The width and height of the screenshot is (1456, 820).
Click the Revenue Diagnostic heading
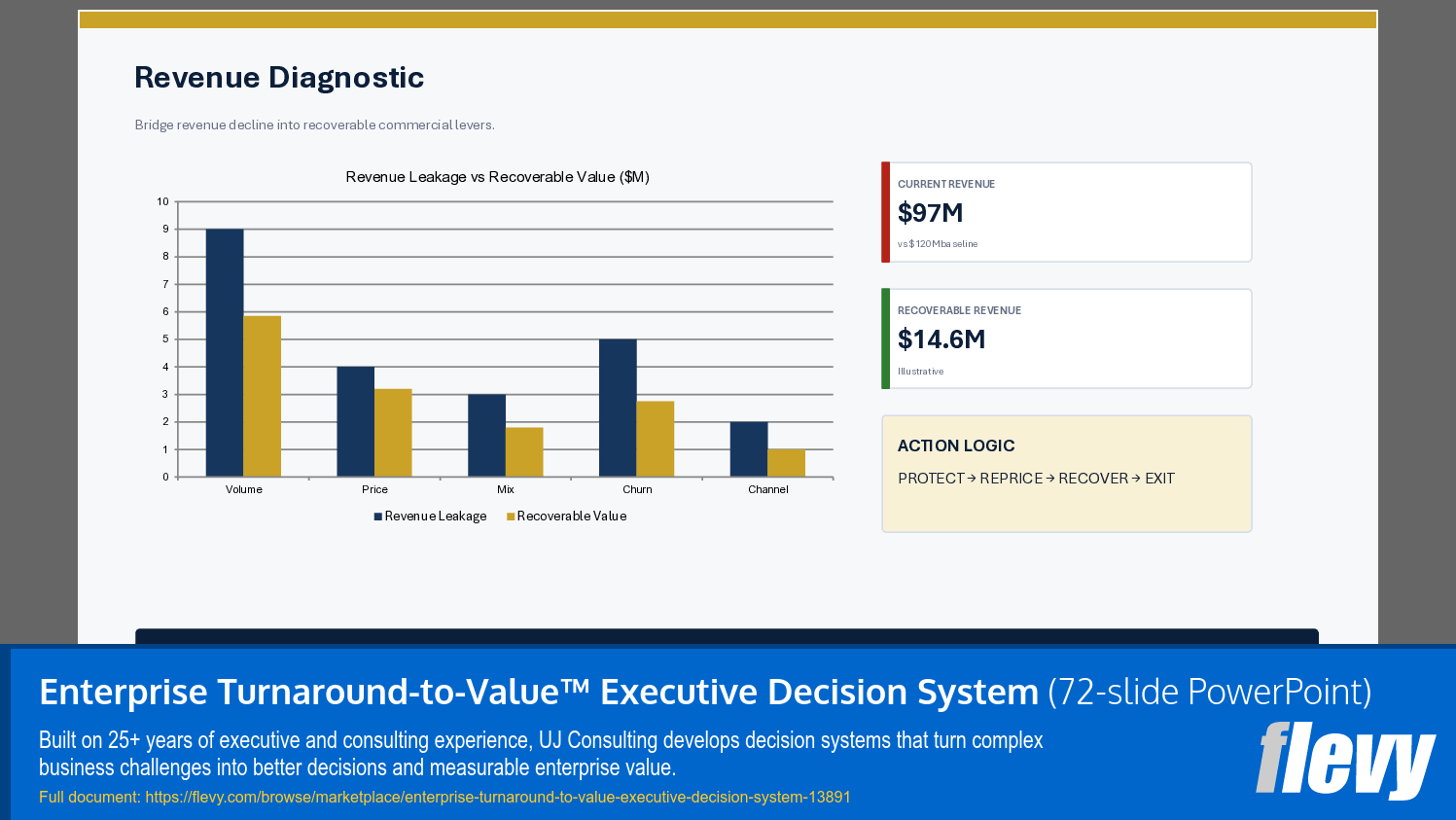[x=279, y=77]
